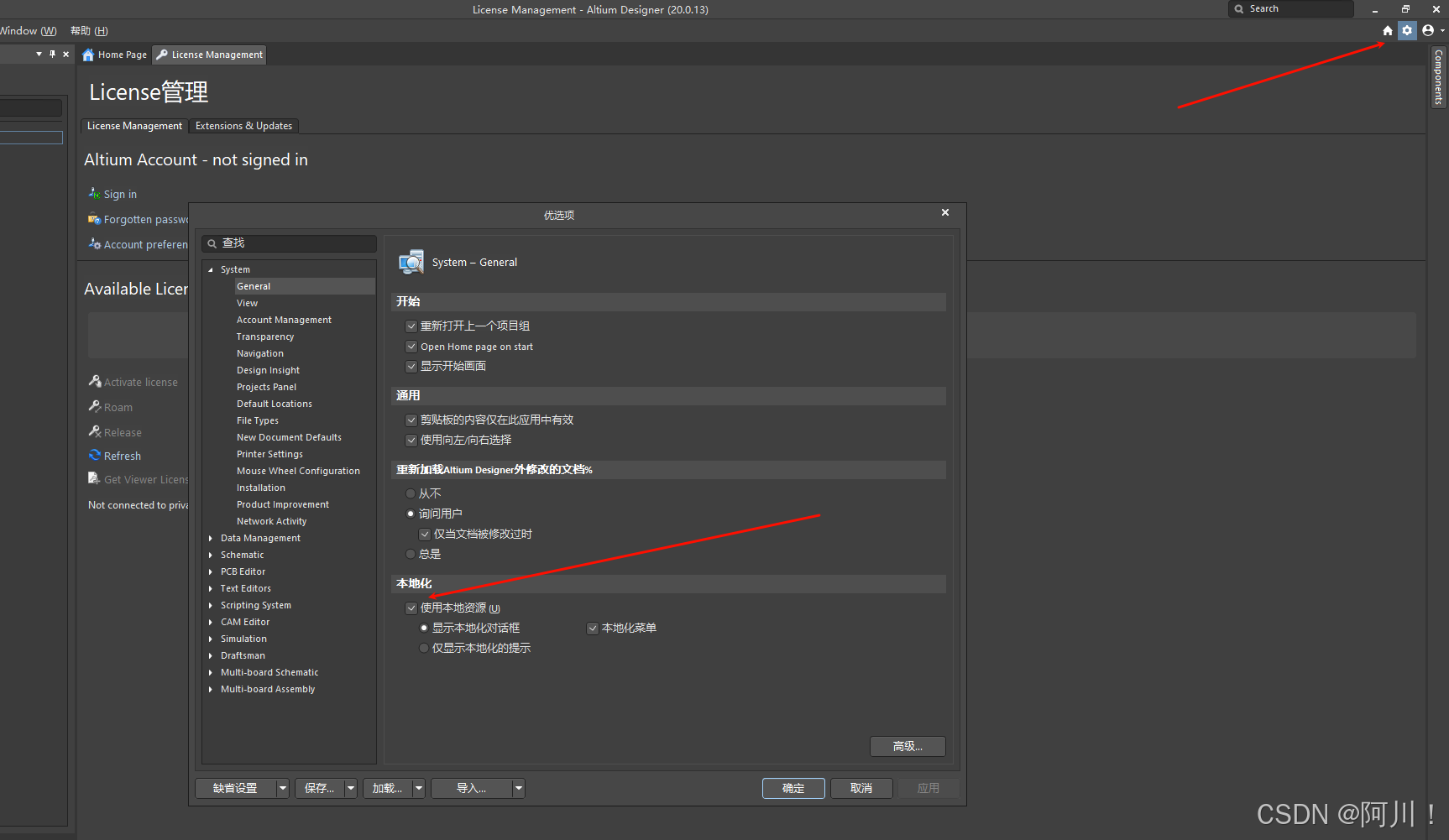Collapse the System tree node

tap(211, 269)
